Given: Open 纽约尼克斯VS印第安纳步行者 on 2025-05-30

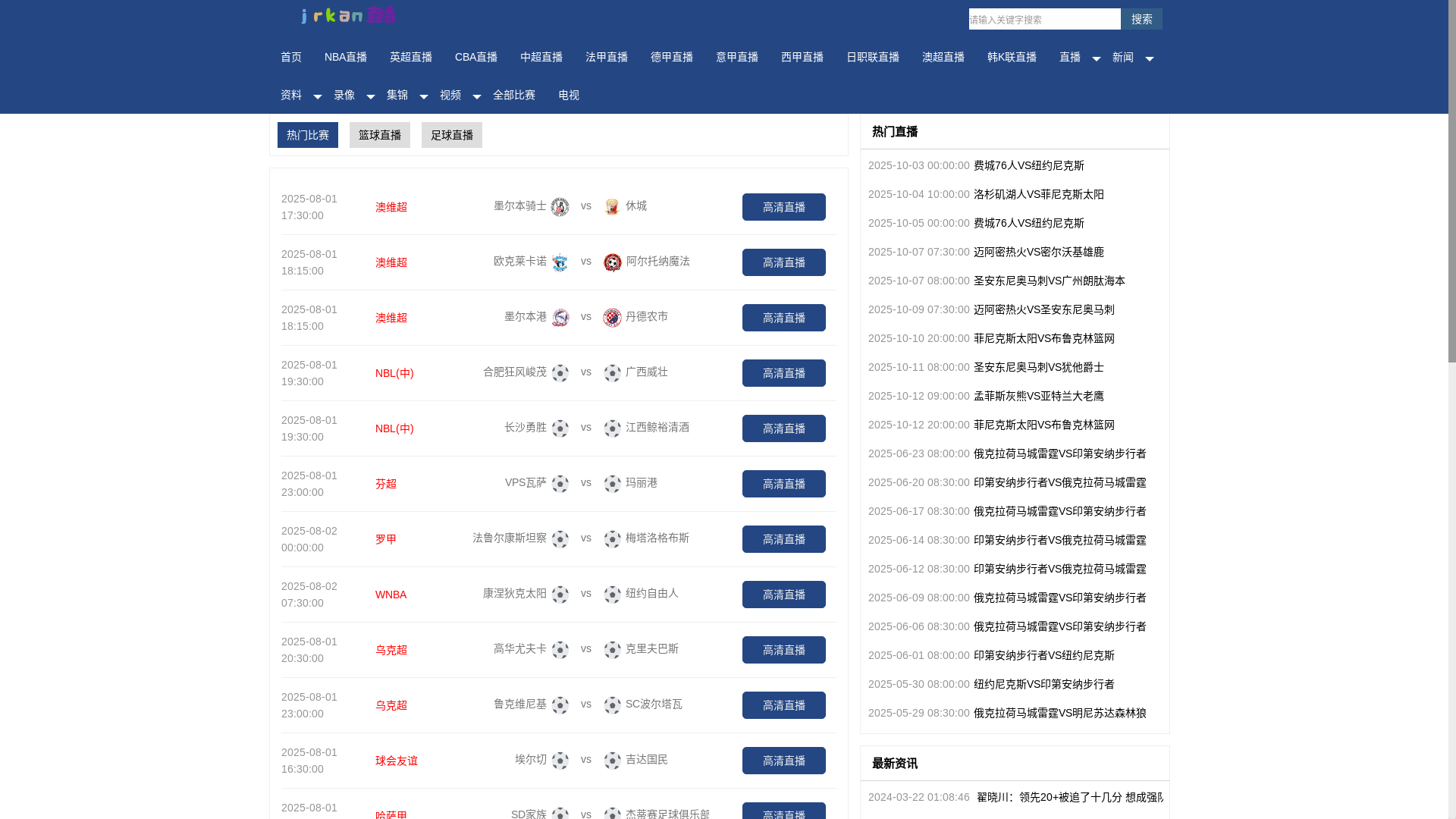Looking at the screenshot, I should [1044, 684].
